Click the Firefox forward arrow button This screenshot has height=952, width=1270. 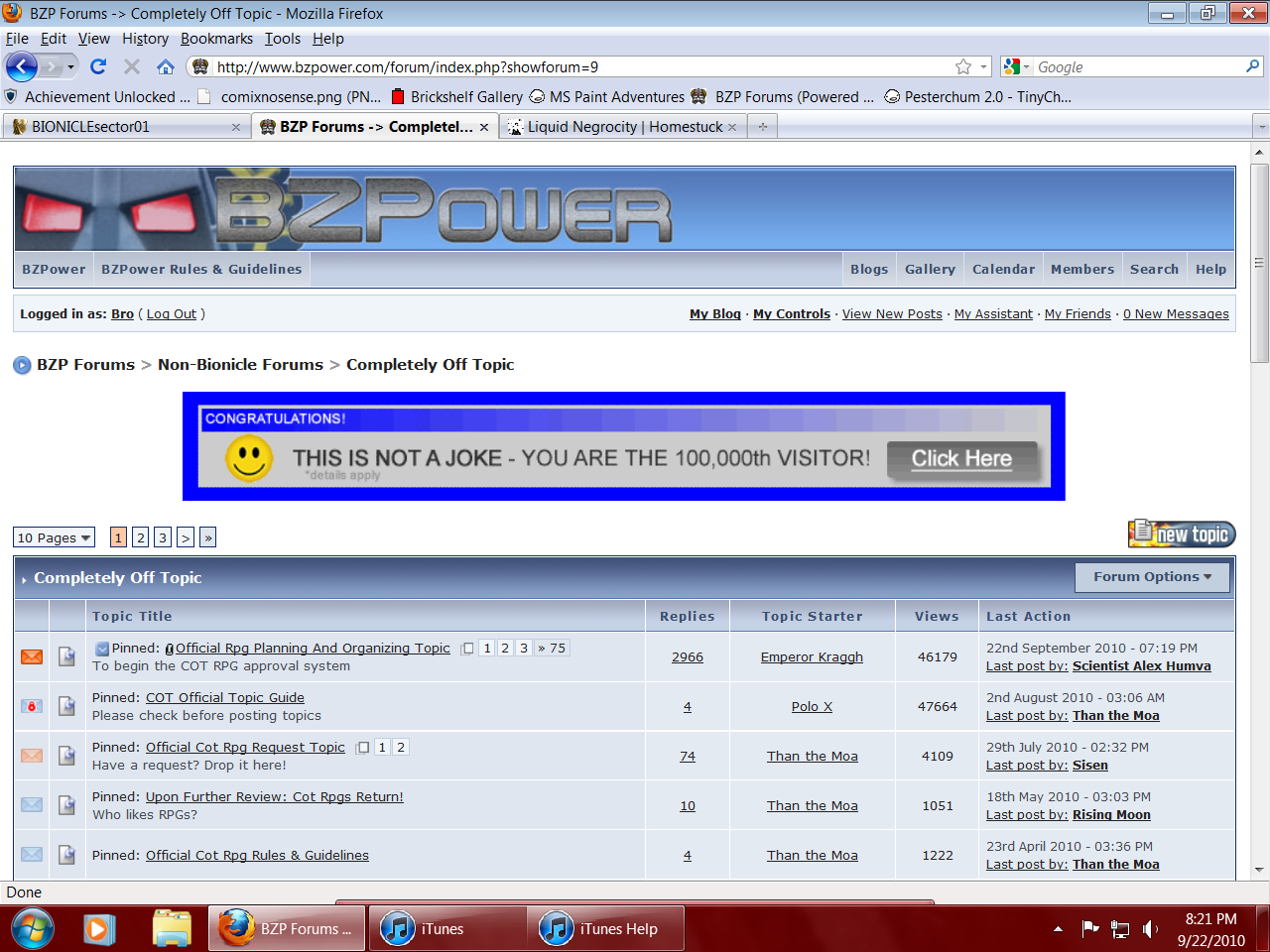(51, 66)
